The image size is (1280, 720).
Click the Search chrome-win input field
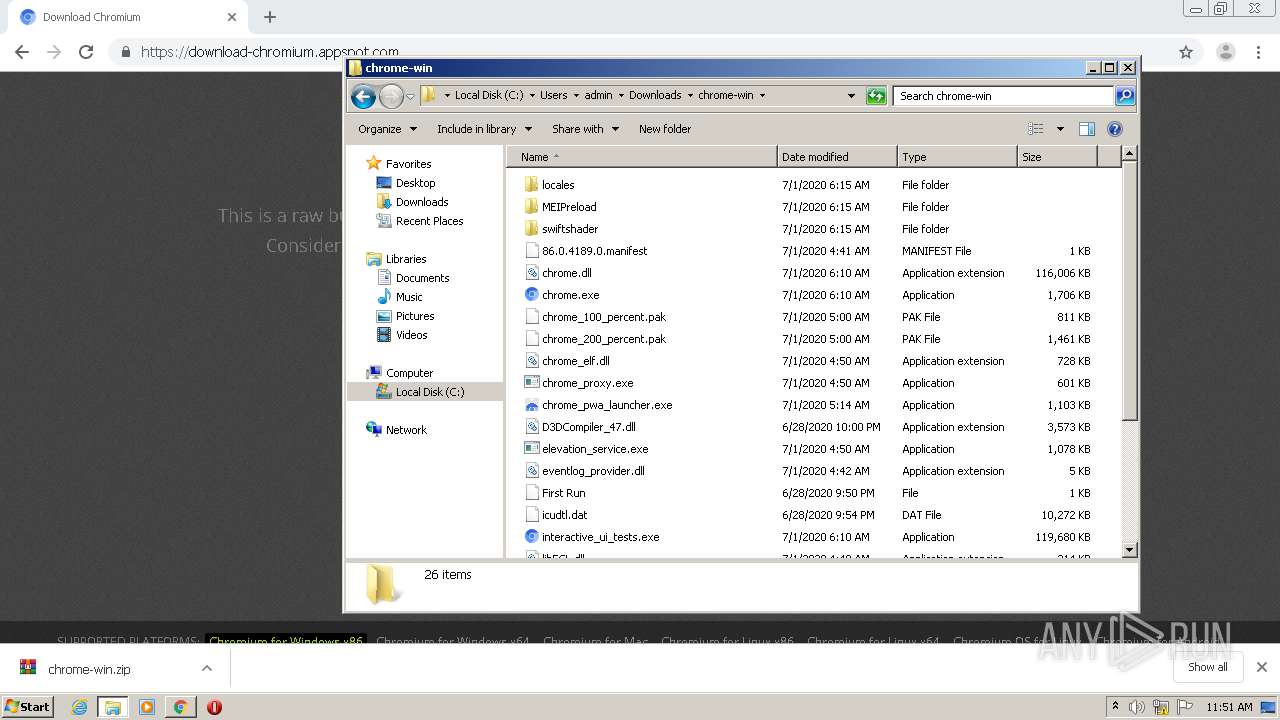(x=1003, y=96)
